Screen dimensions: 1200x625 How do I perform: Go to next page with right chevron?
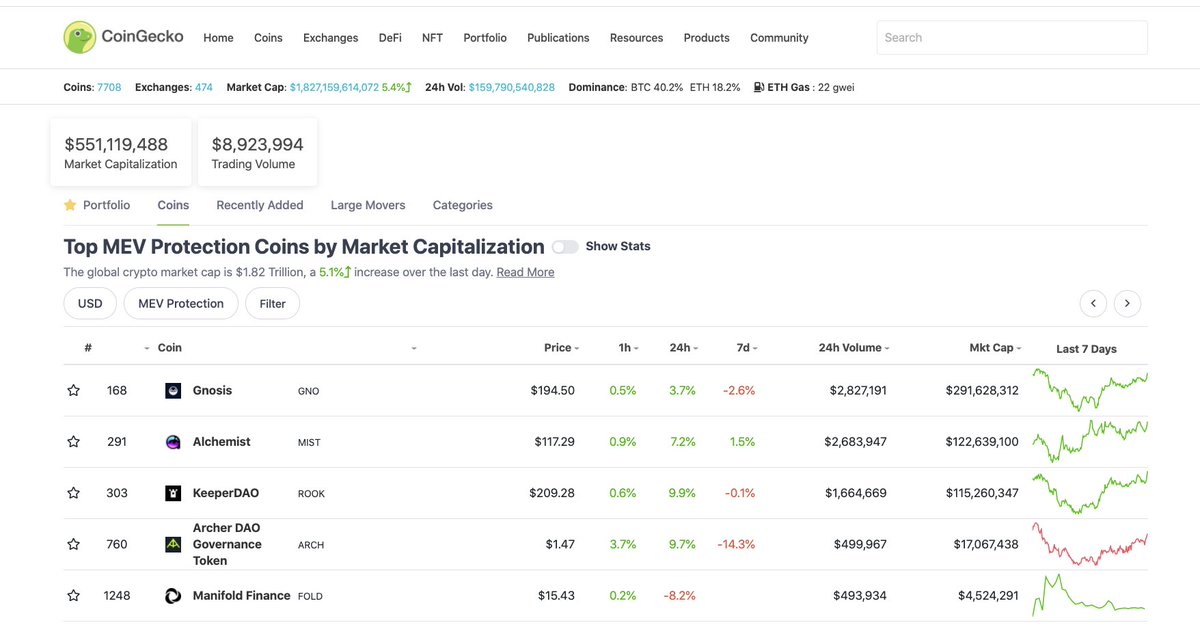pos(1127,303)
